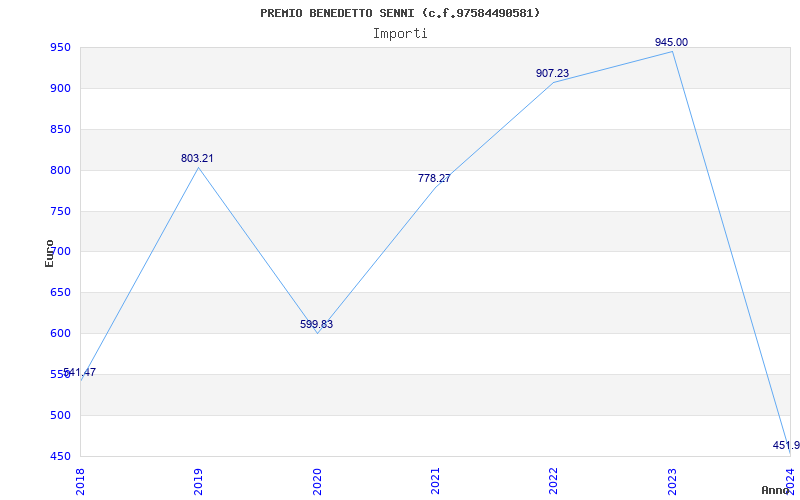The width and height of the screenshot is (800, 500).
Task: Select the 907.23 data label
Action: click(x=552, y=73)
